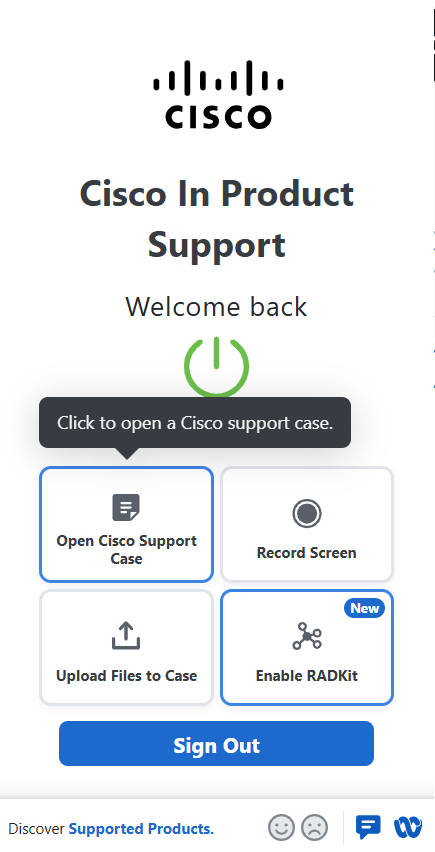Launch the Webex icon in footer
The width and height of the screenshot is (435, 852).
click(x=408, y=828)
